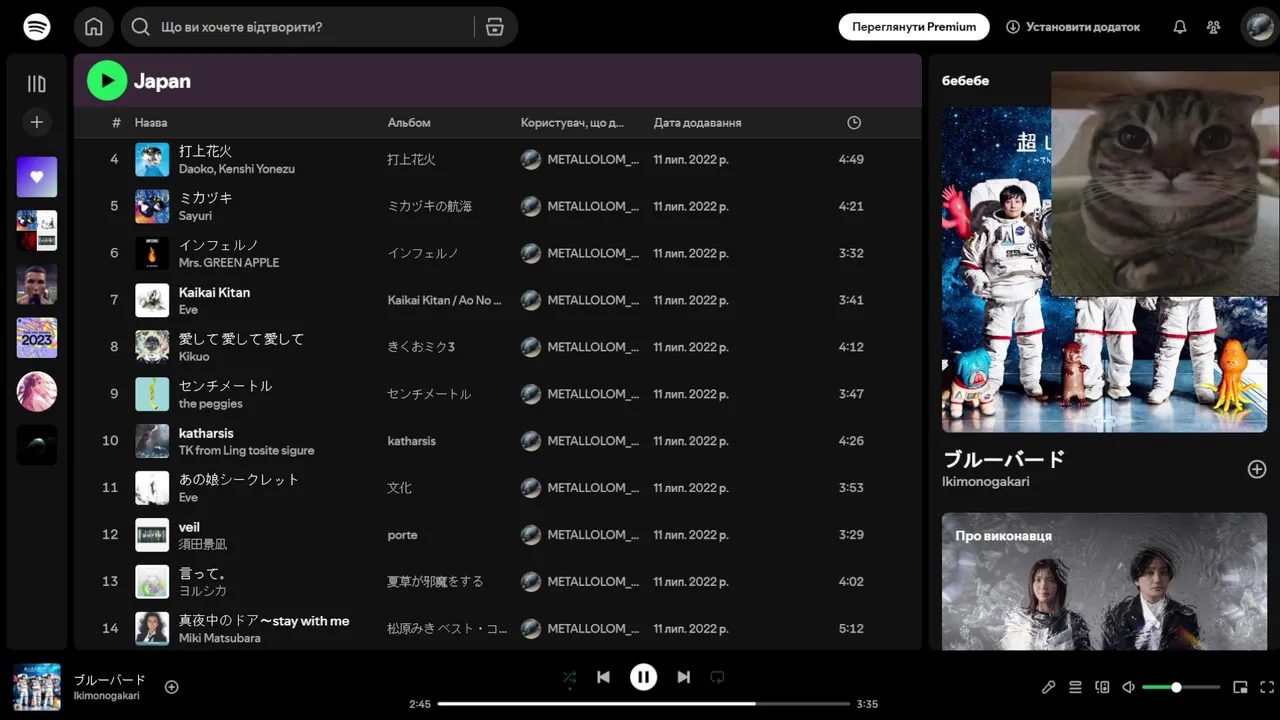The width and height of the screenshot is (1280, 720).
Task: Open Ikimonogakari artist link in right panel
Action: [x=986, y=482]
